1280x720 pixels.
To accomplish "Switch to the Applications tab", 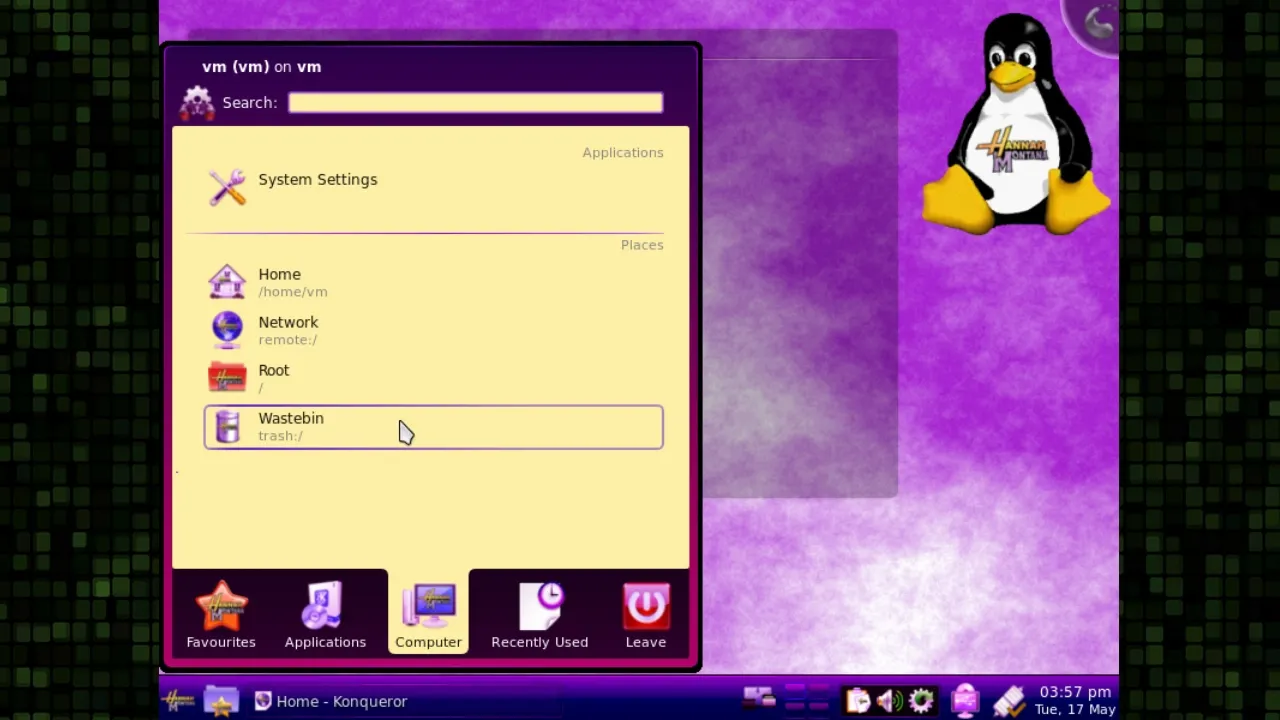I will [x=325, y=615].
